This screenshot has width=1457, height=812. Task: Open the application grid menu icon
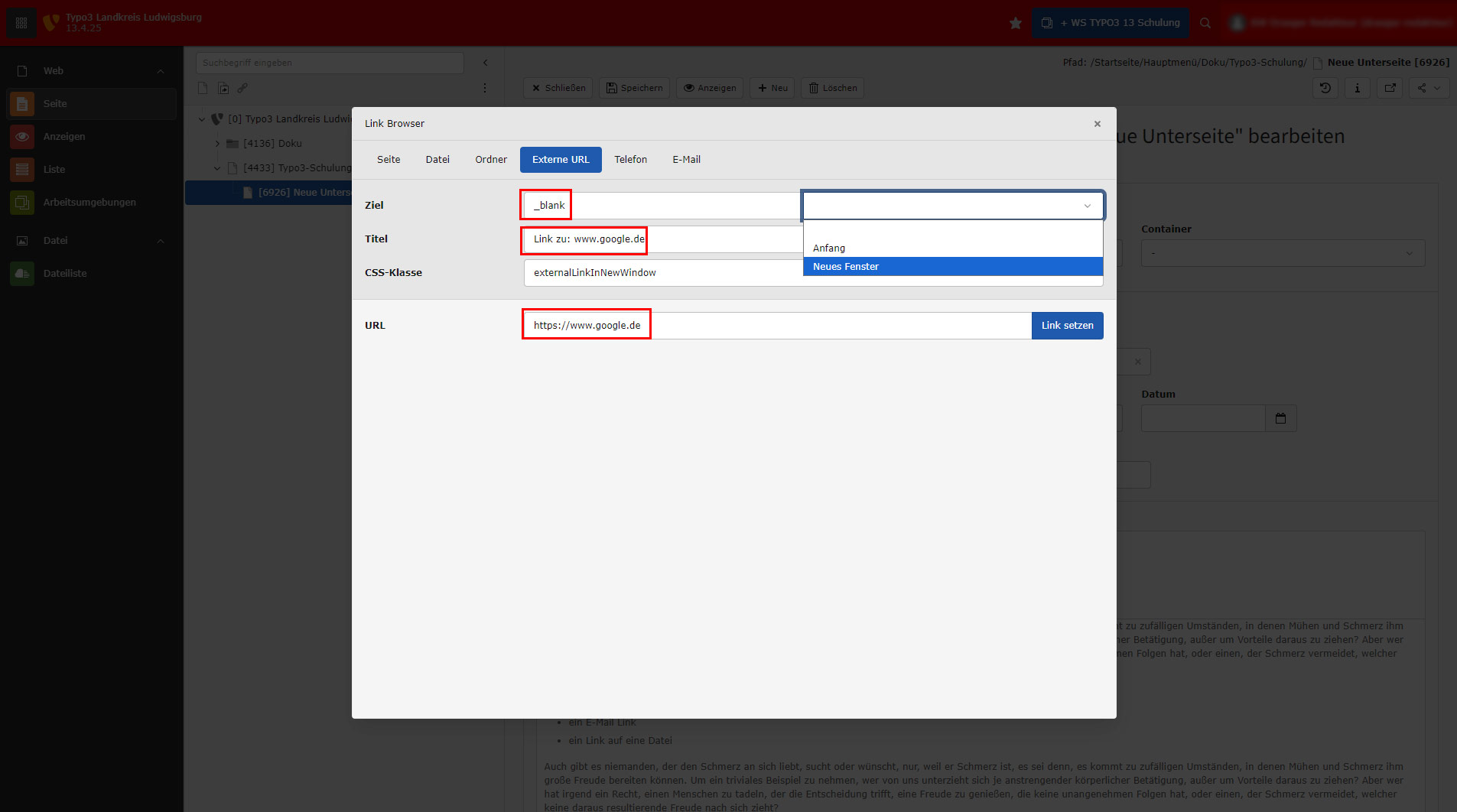(21, 23)
